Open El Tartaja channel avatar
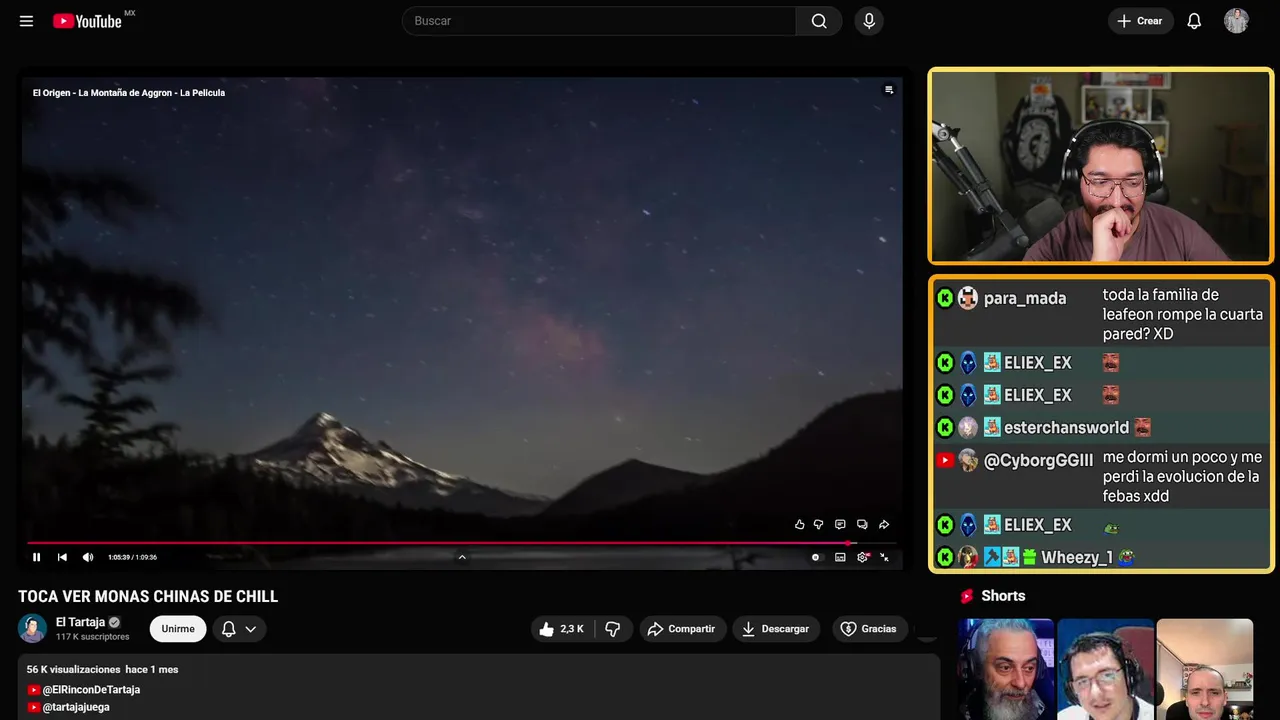This screenshot has height=720, width=1280. (32, 628)
